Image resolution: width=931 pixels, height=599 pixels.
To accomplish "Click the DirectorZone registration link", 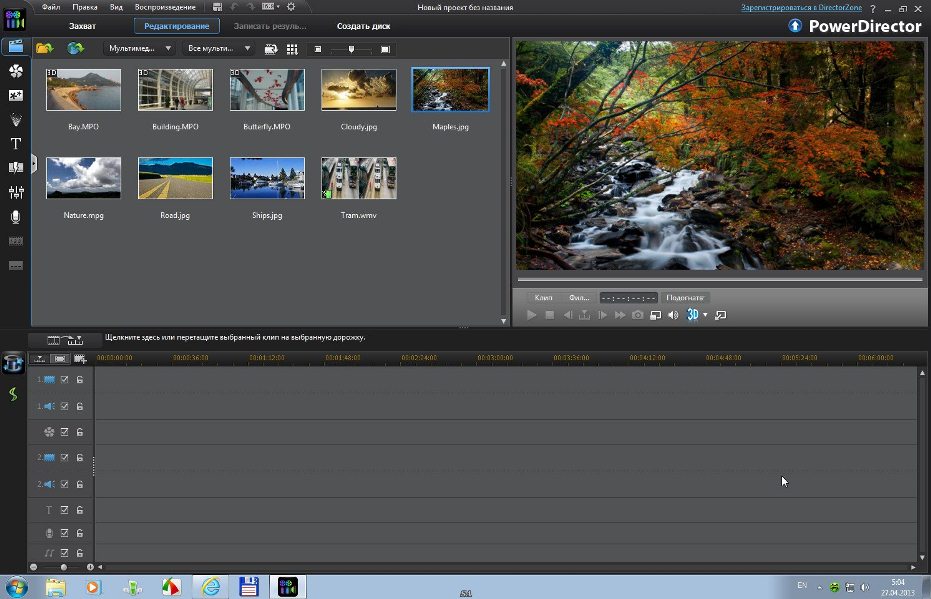I will [x=802, y=8].
